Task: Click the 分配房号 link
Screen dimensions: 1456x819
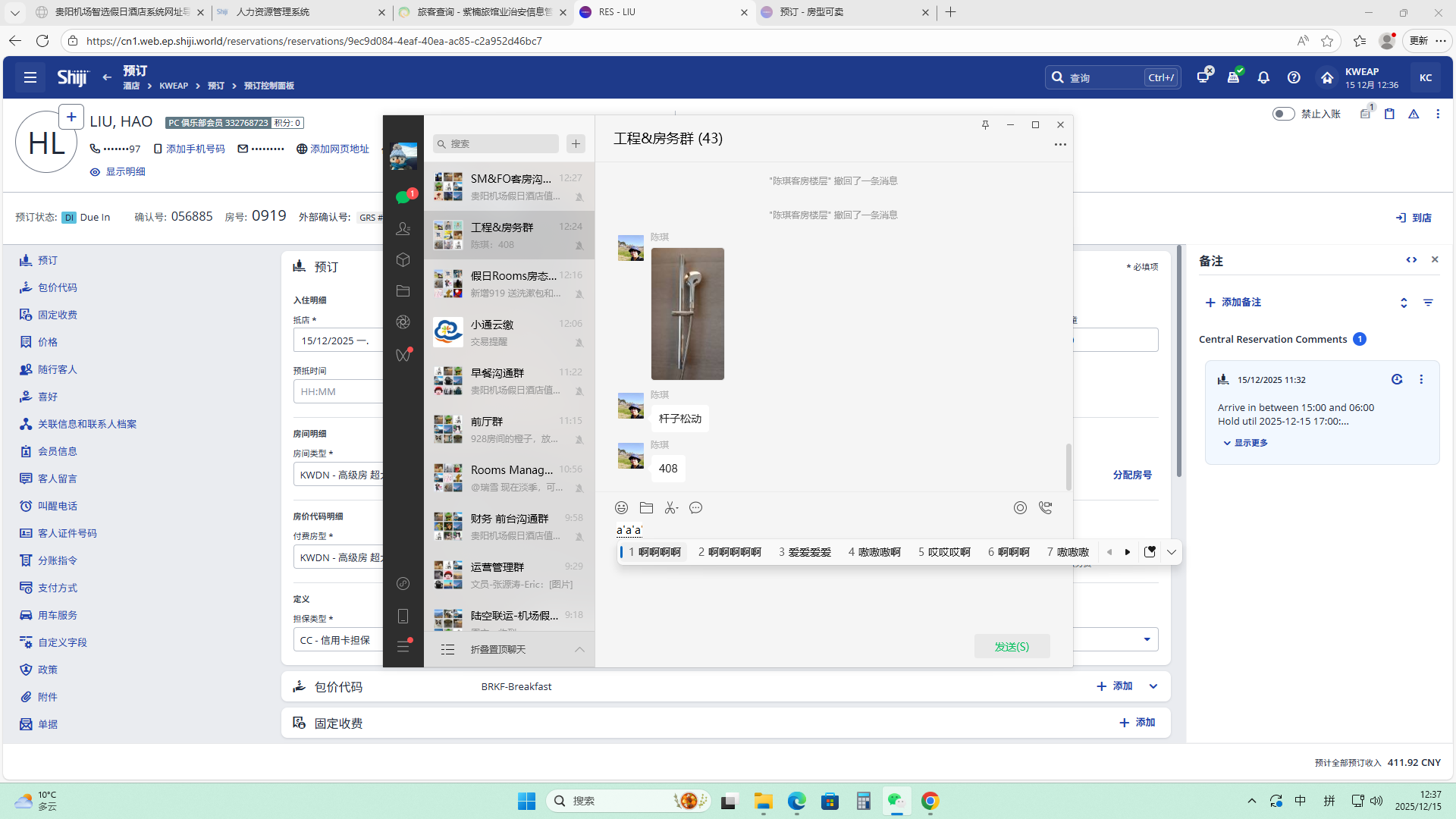Action: tap(1132, 475)
